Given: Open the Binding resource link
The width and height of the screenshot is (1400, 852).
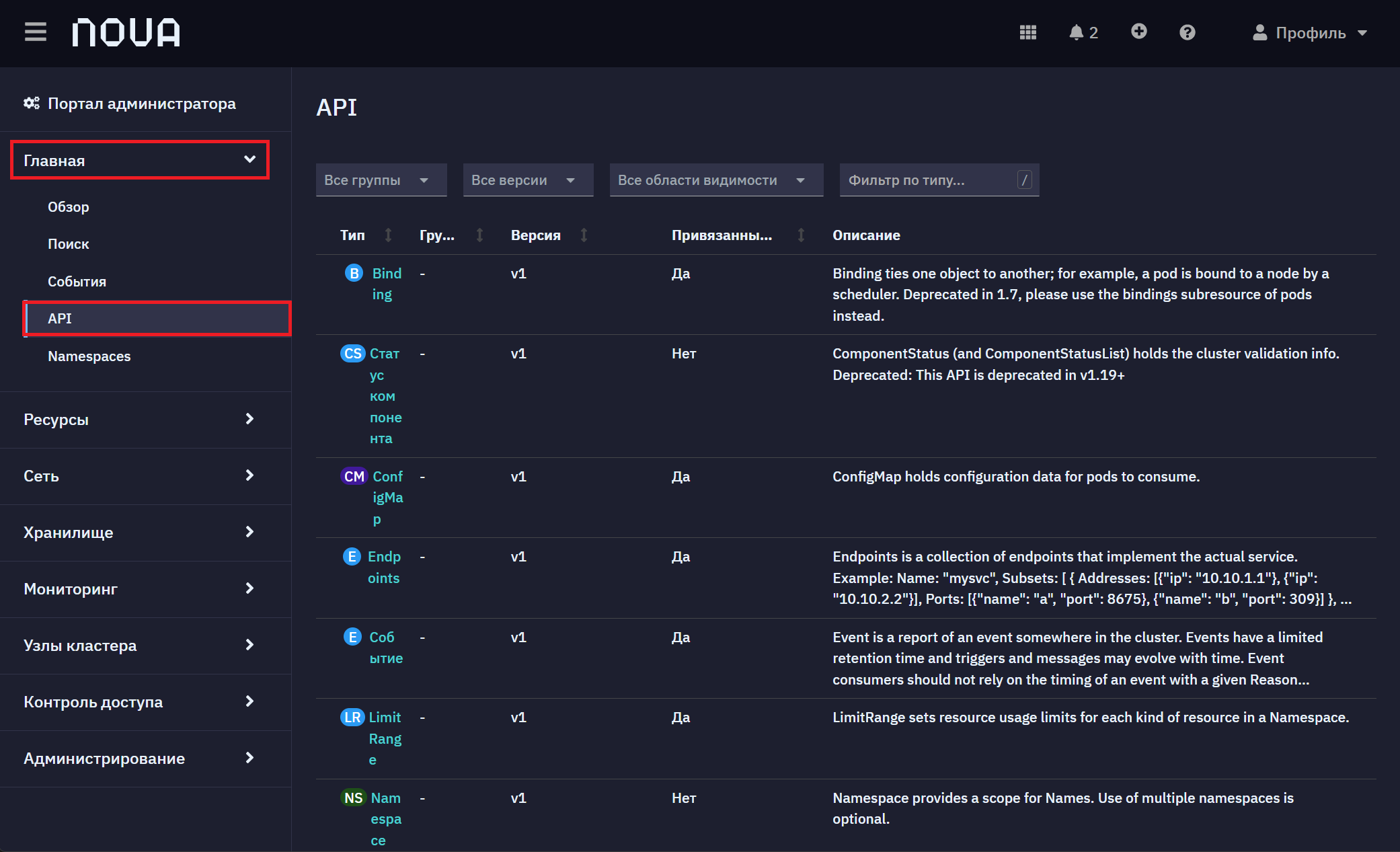Looking at the screenshot, I should tap(387, 284).
